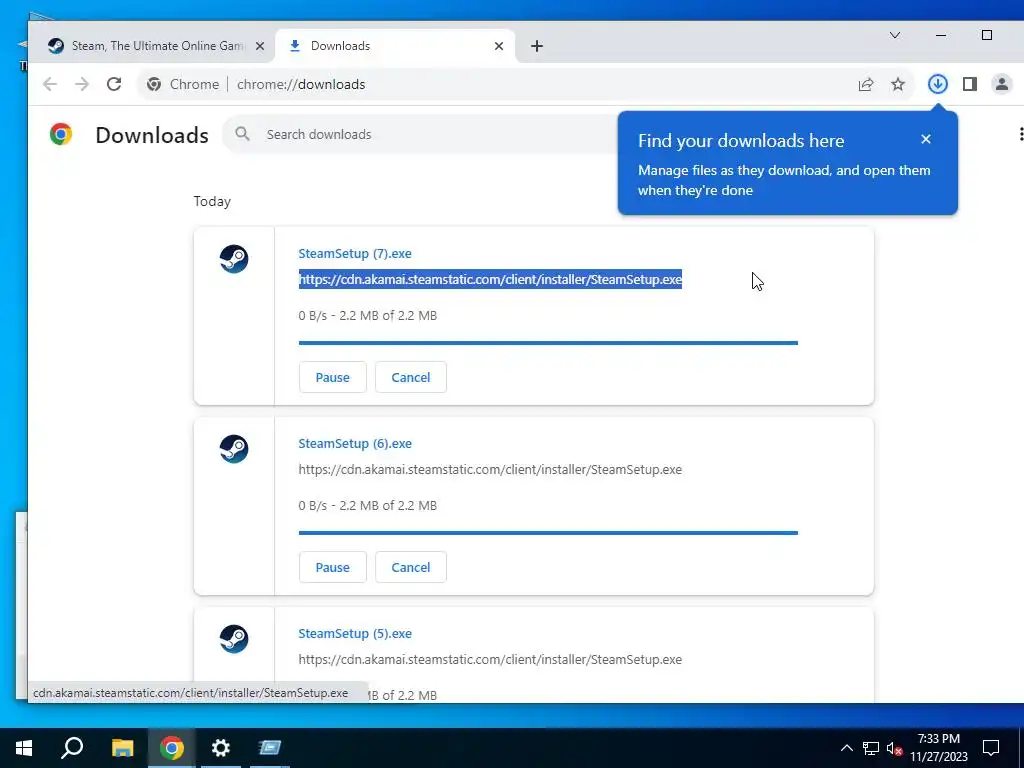
Task: Open SteamSetup (6).exe file link
Action: pos(355,443)
